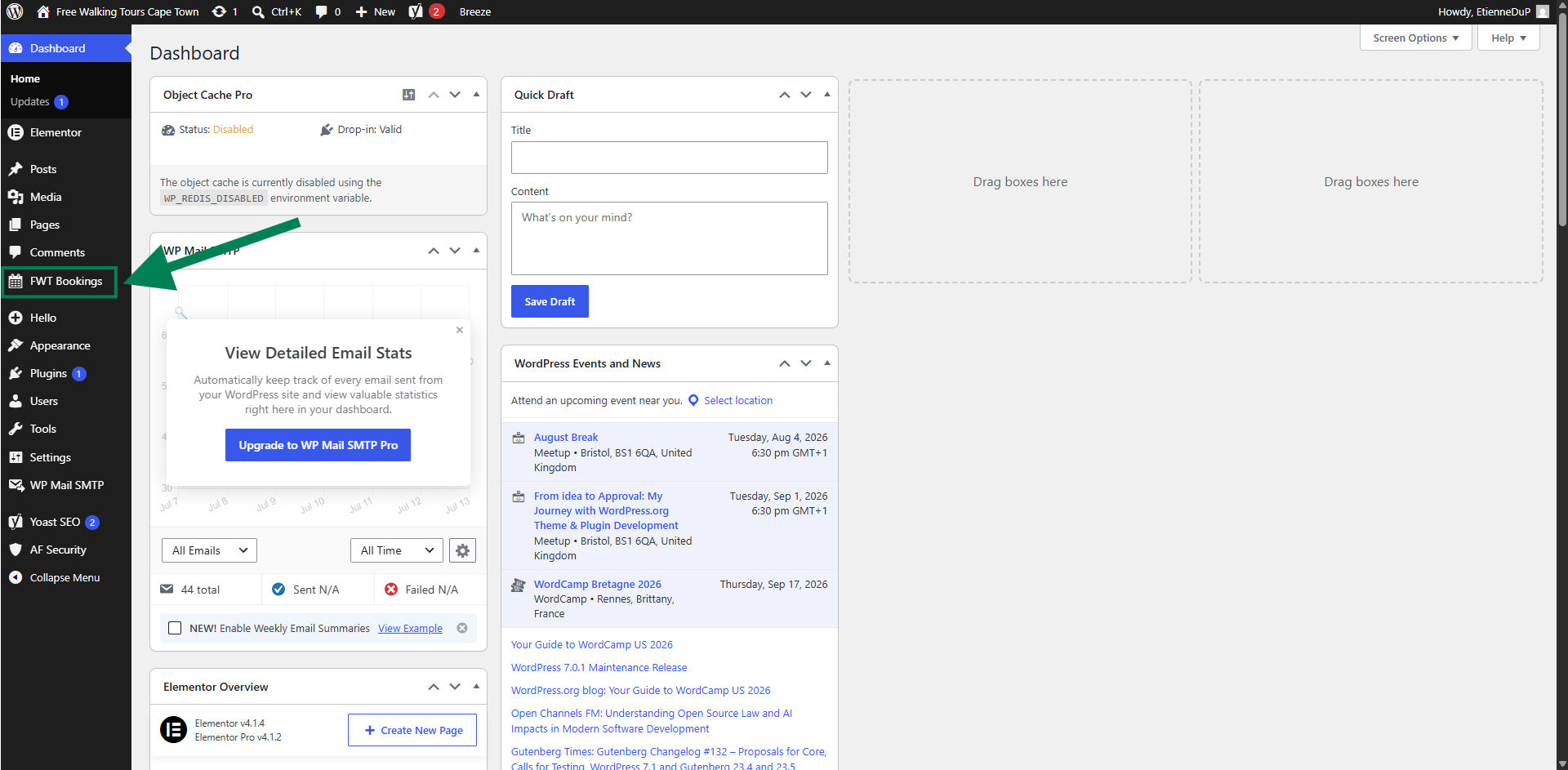This screenshot has height=770, width=1568.
Task: Move WordPress Events and News widget up
Action: pos(785,363)
